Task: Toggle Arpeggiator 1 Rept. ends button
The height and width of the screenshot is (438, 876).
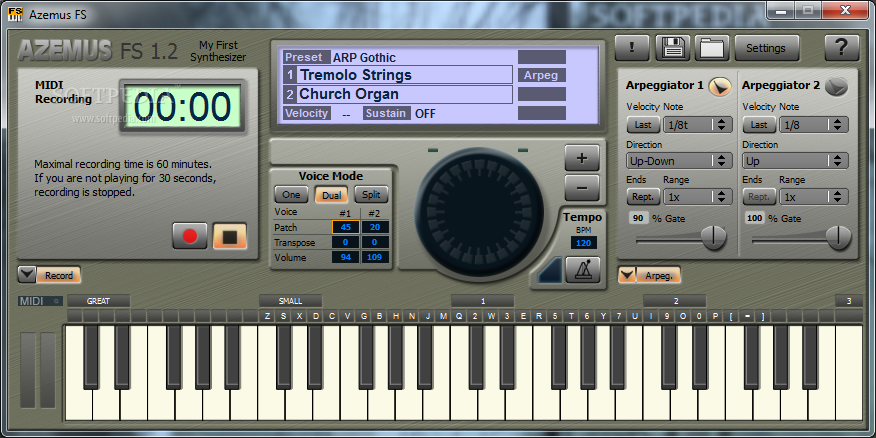Action: click(643, 197)
